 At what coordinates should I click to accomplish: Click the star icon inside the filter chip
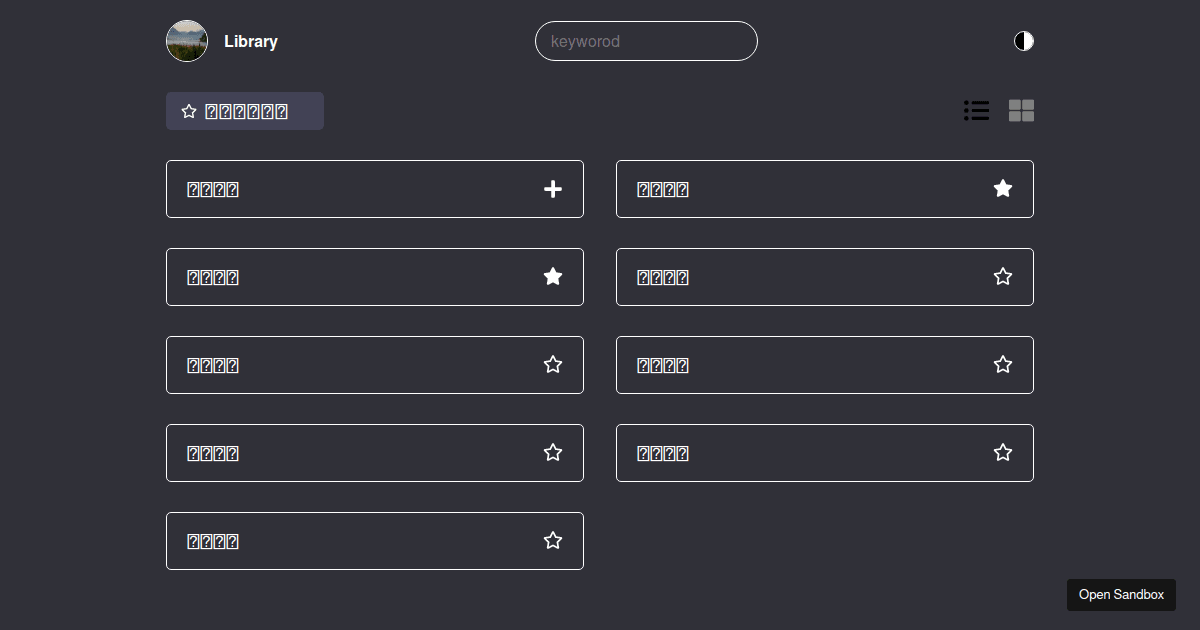[x=189, y=110]
